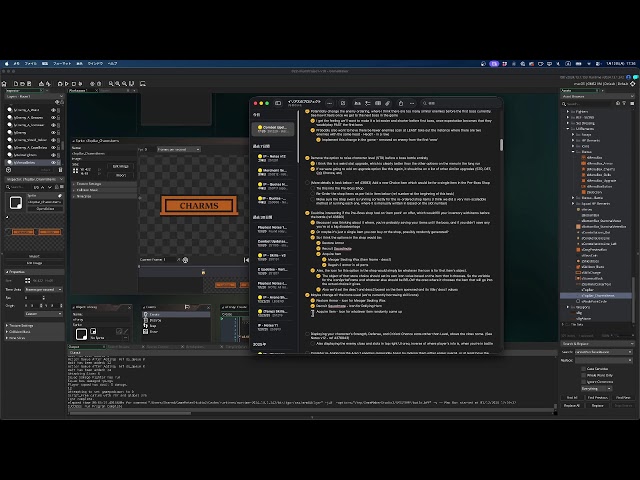The width and height of the screenshot is (640, 480).
Task: Check the 'Displaying your character's Strength' checklist item
Action: (x=307, y=334)
